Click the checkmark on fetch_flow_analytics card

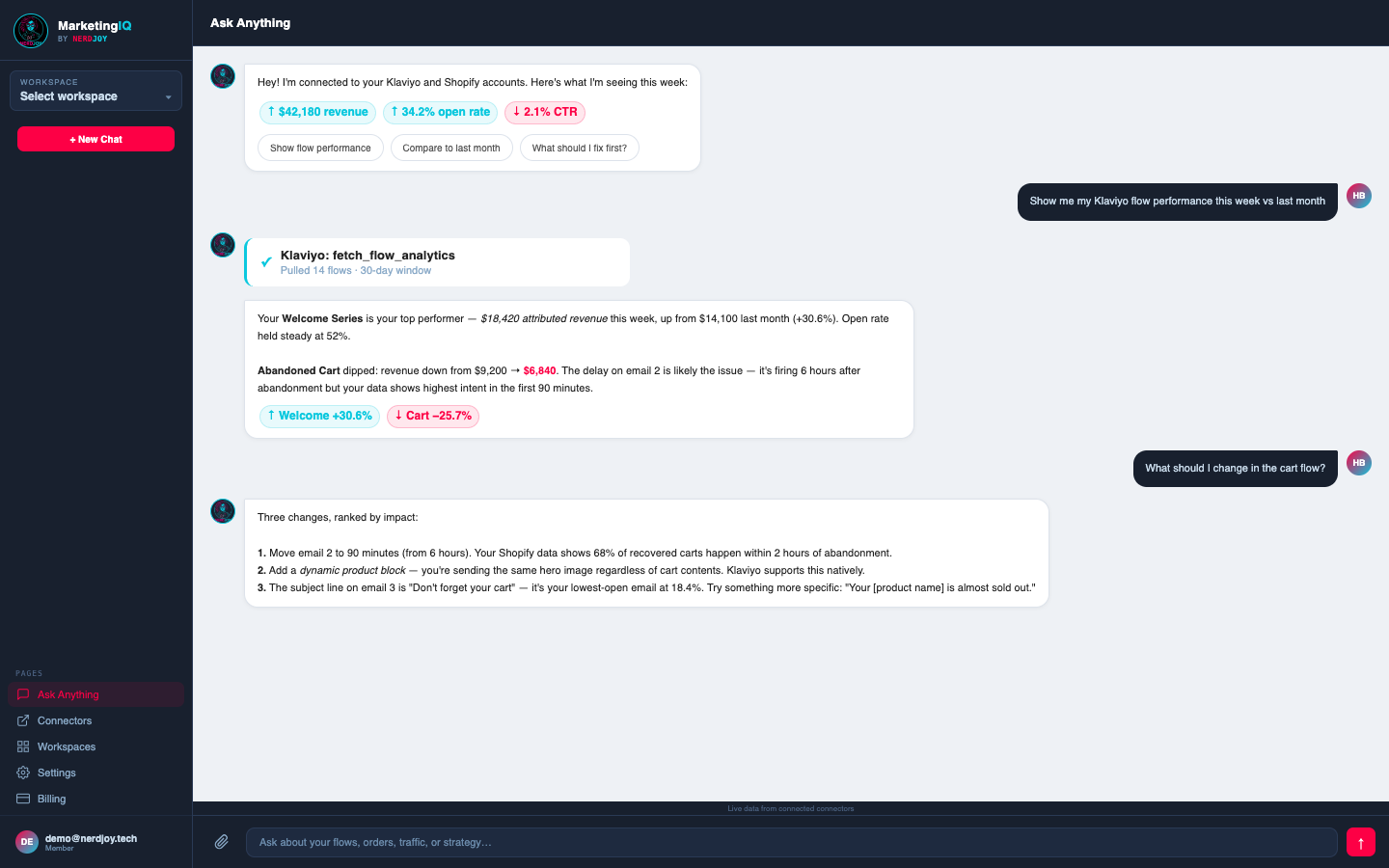266,262
